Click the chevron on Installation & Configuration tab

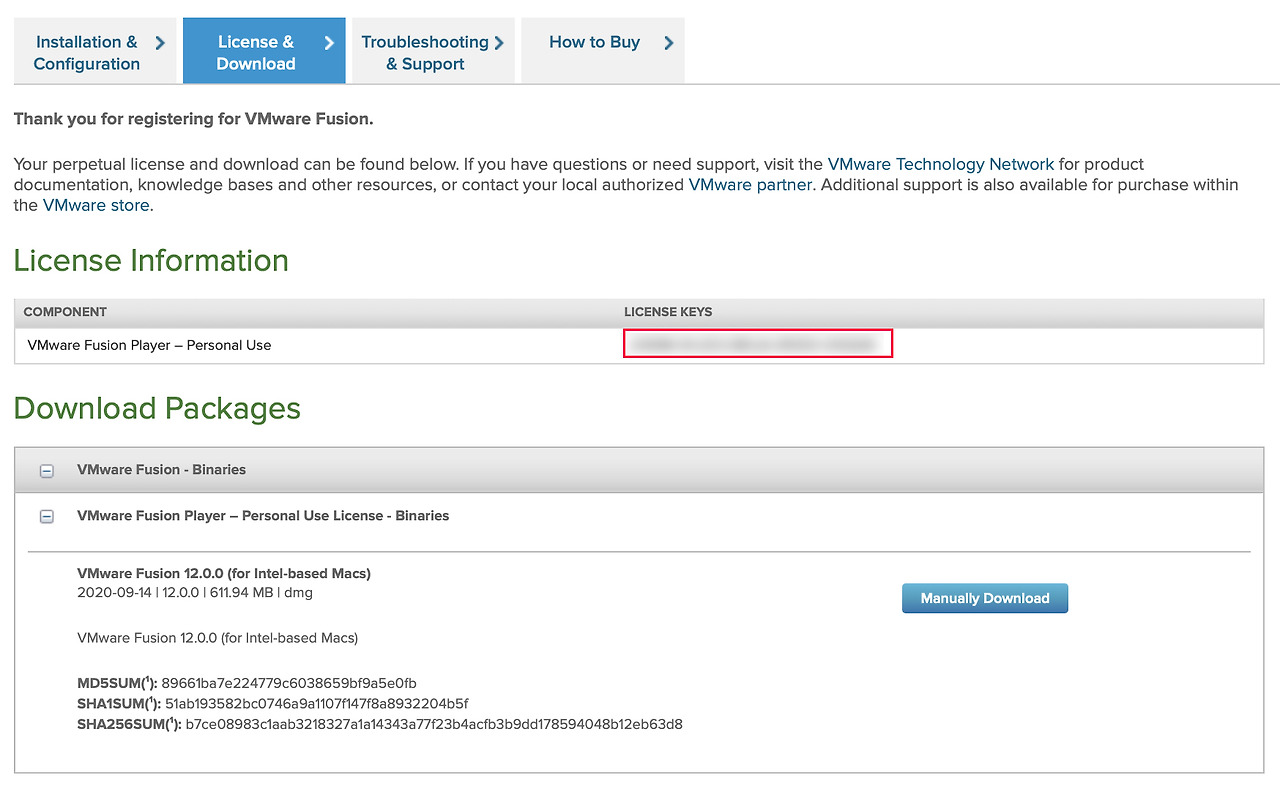pos(160,43)
